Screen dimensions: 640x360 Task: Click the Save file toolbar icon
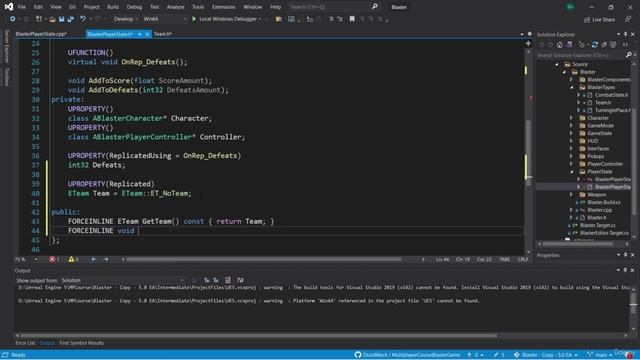tap(61, 19)
